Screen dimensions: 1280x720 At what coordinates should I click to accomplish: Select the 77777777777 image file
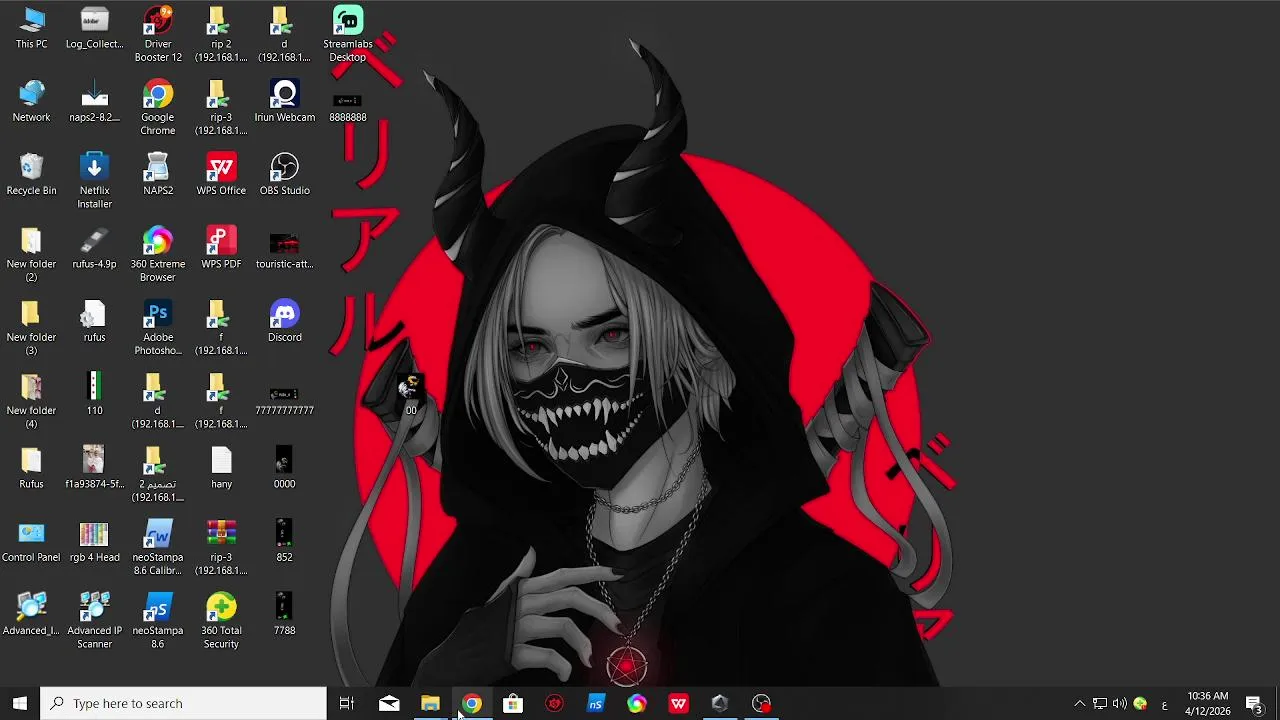click(284, 400)
